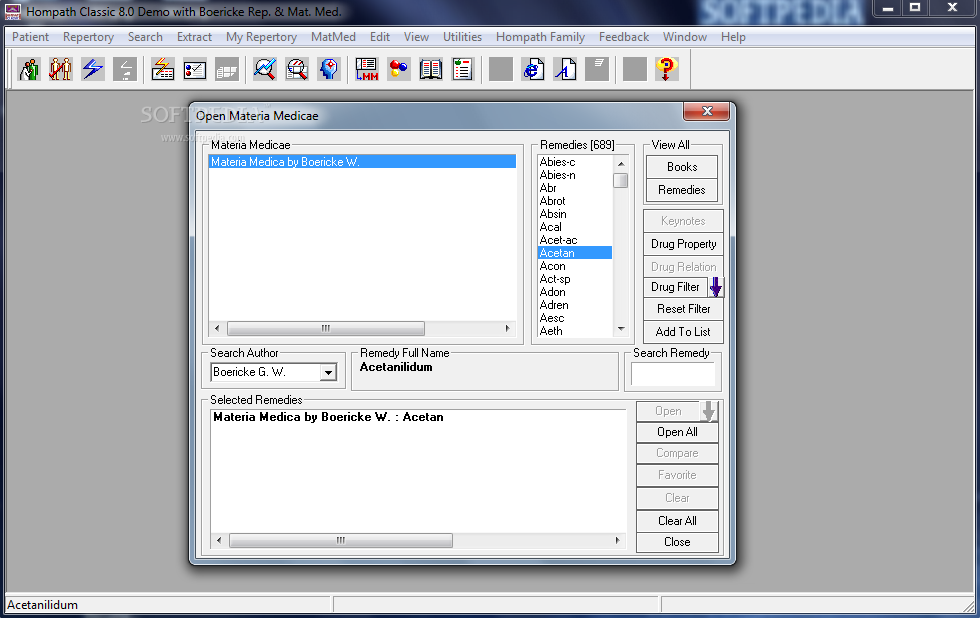Open the Hompath Family menu

[541, 37]
